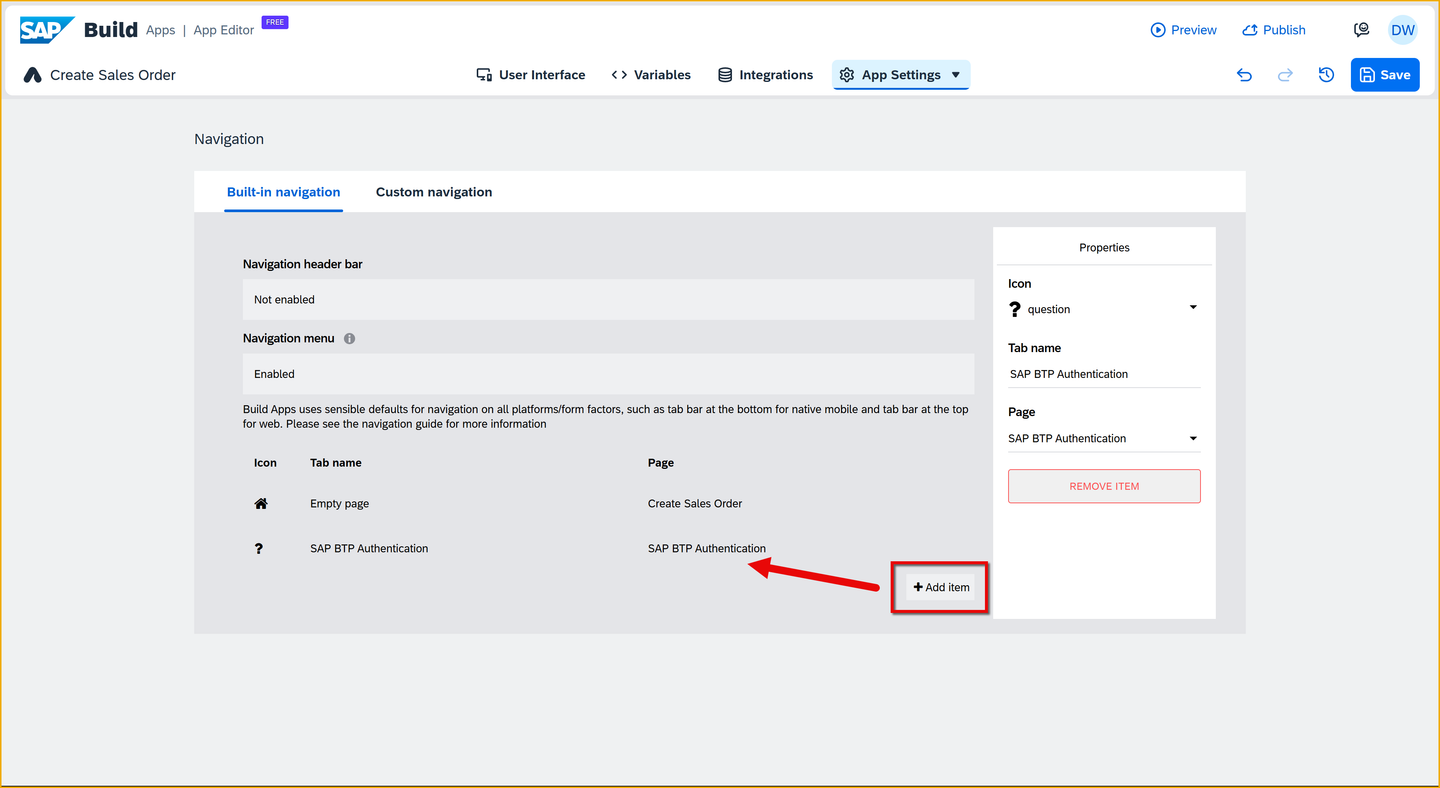The width and height of the screenshot is (1440, 788).
Task: Click the undo arrow icon
Action: point(1244,75)
